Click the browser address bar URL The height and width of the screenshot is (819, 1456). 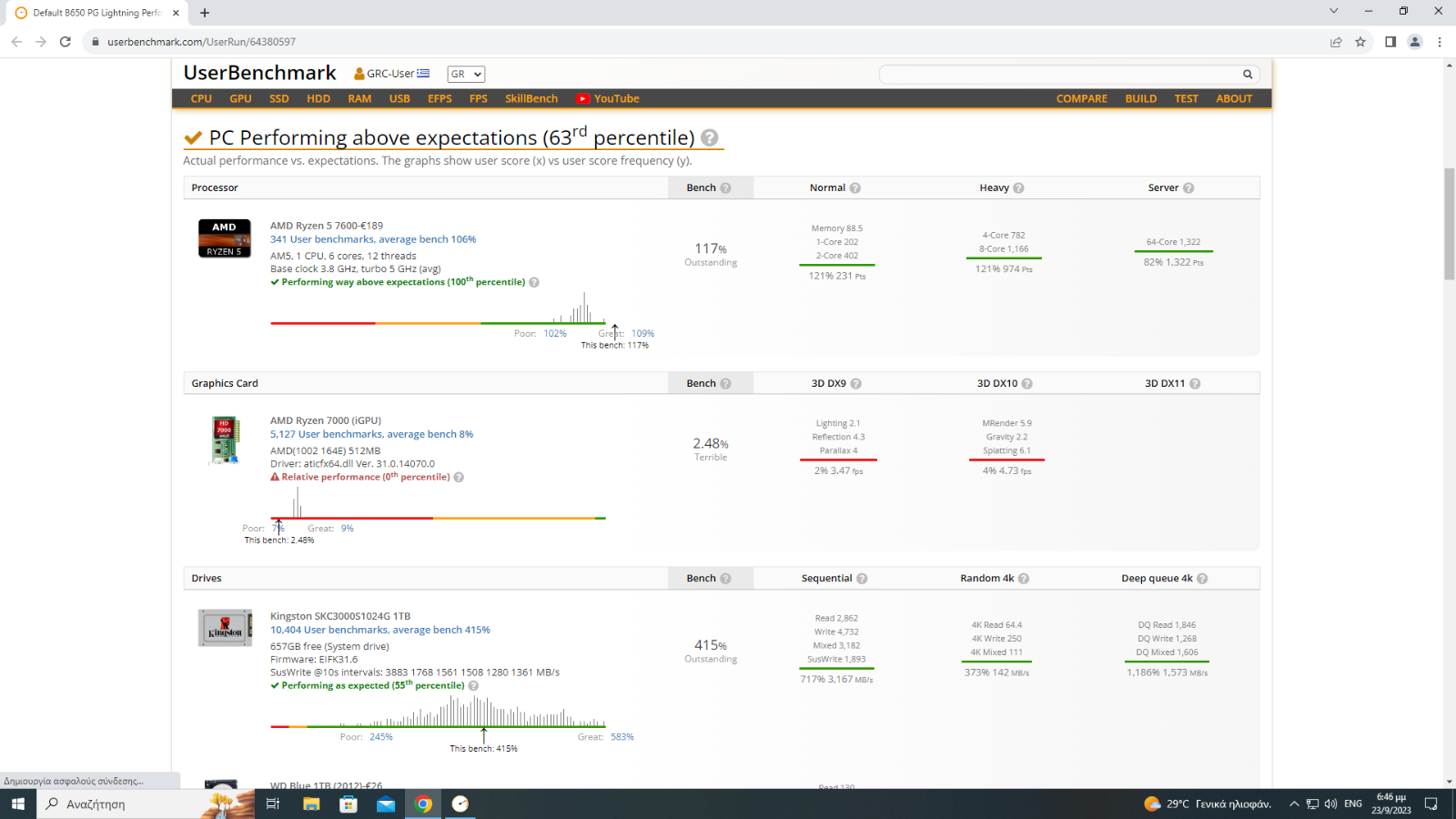[x=201, y=42]
